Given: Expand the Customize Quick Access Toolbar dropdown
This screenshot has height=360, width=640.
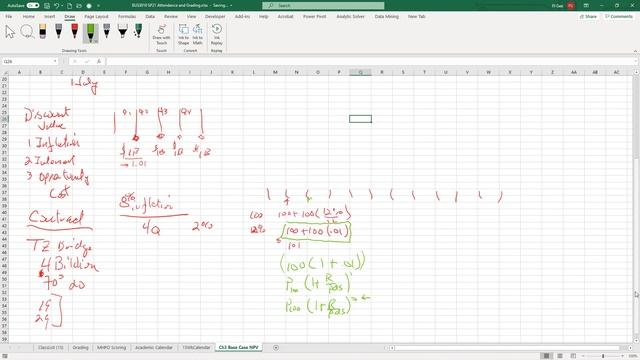Looking at the screenshot, I should coord(98,6).
